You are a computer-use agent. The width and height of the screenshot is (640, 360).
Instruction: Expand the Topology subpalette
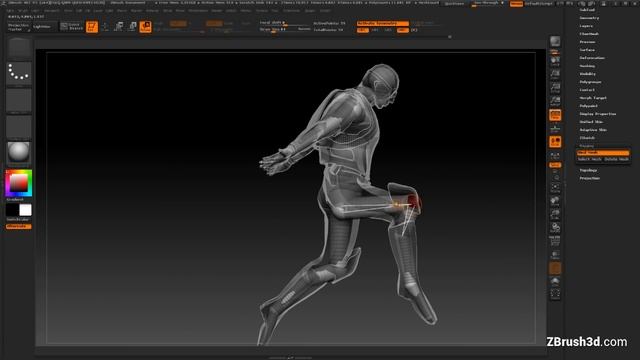(x=588, y=170)
